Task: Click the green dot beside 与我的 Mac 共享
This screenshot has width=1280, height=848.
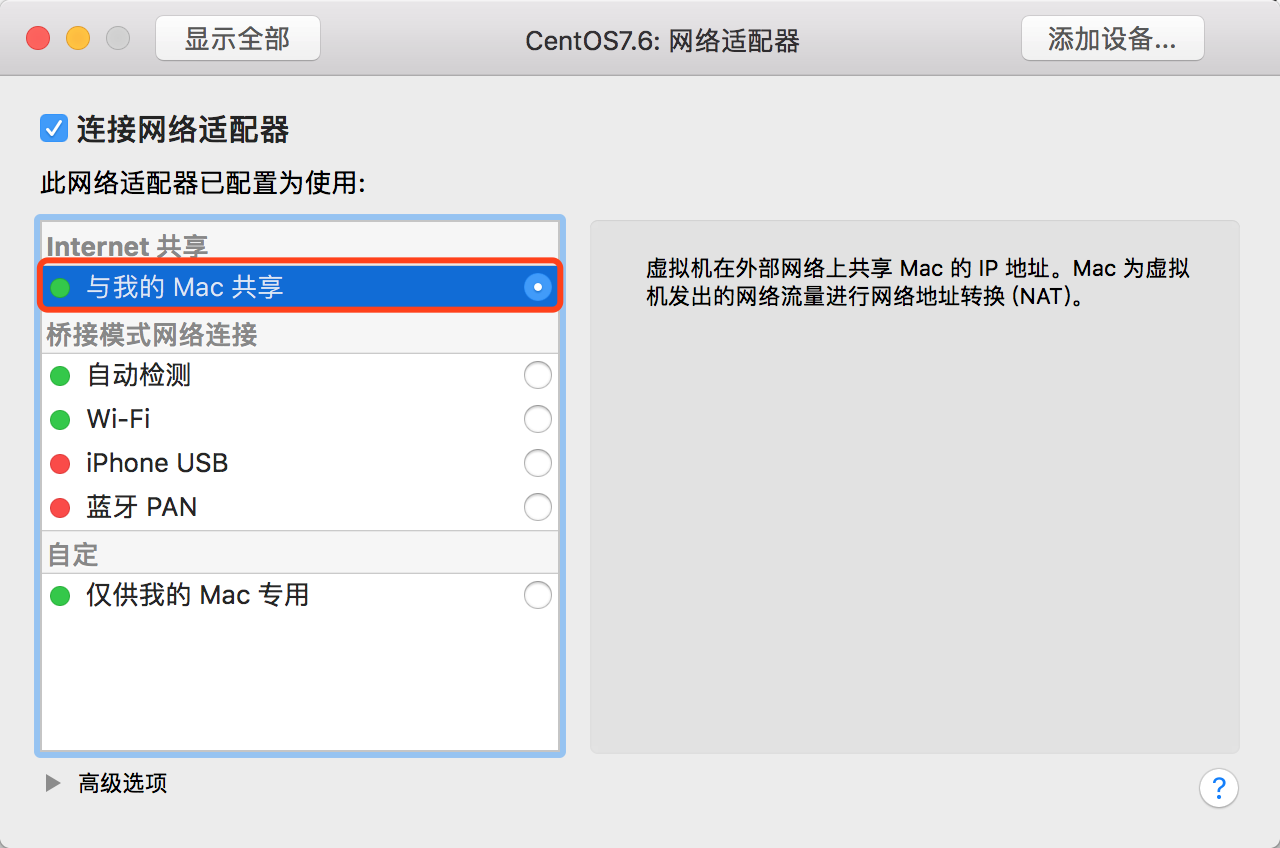Action: coord(60,288)
